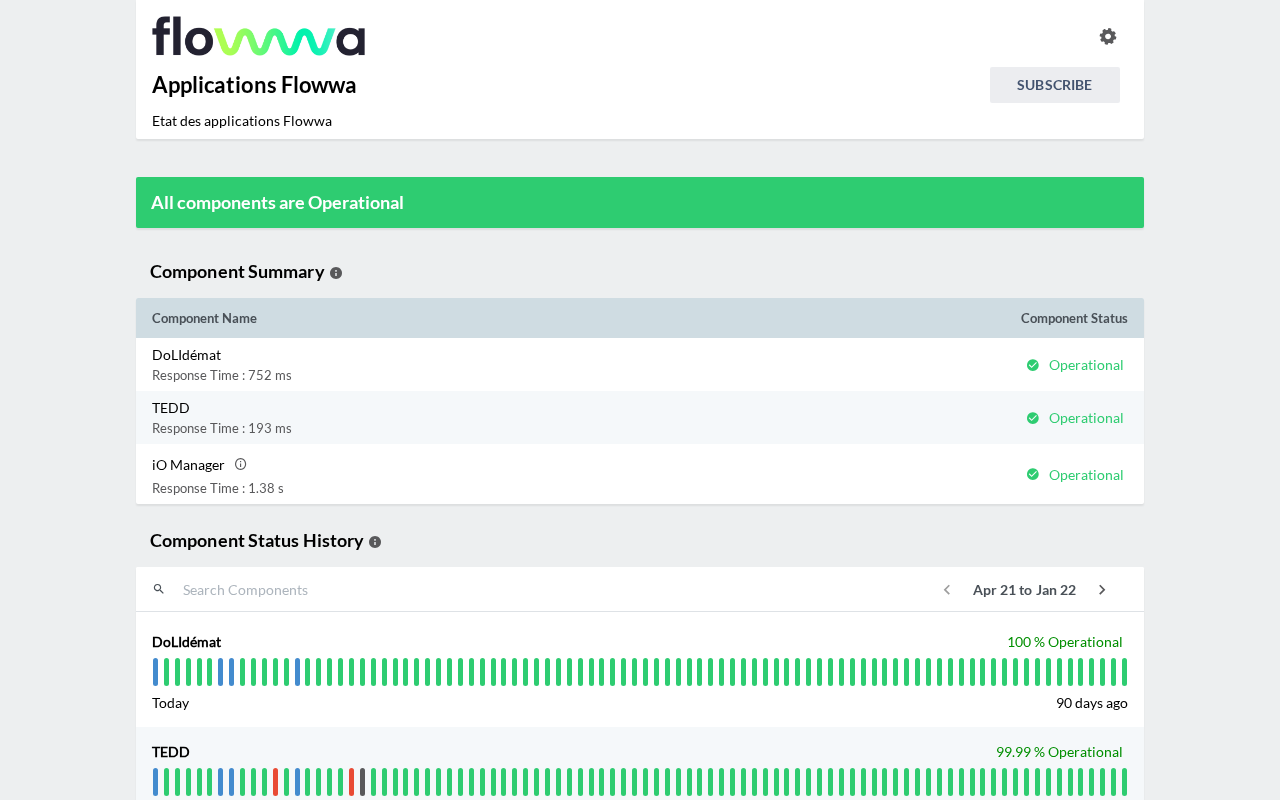Click the All components are Operational banner
The height and width of the screenshot is (800, 1280).
click(x=640, y=202)
